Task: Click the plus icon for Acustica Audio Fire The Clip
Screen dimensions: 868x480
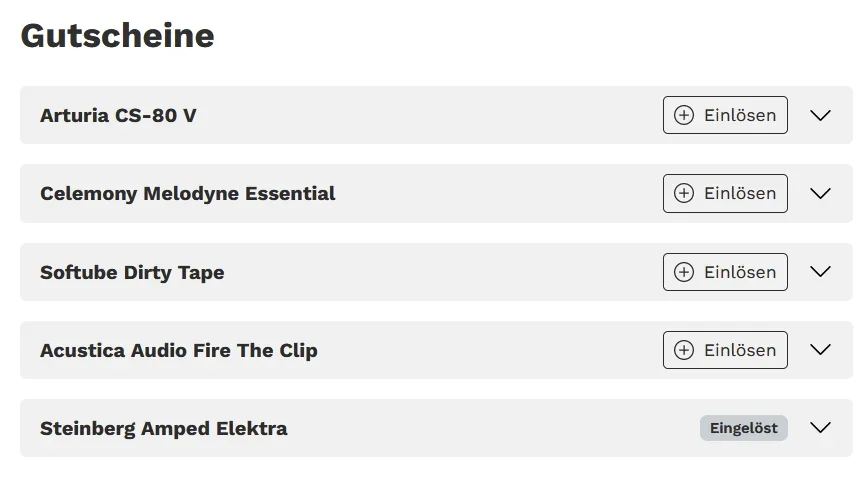Action: (684, 350)
